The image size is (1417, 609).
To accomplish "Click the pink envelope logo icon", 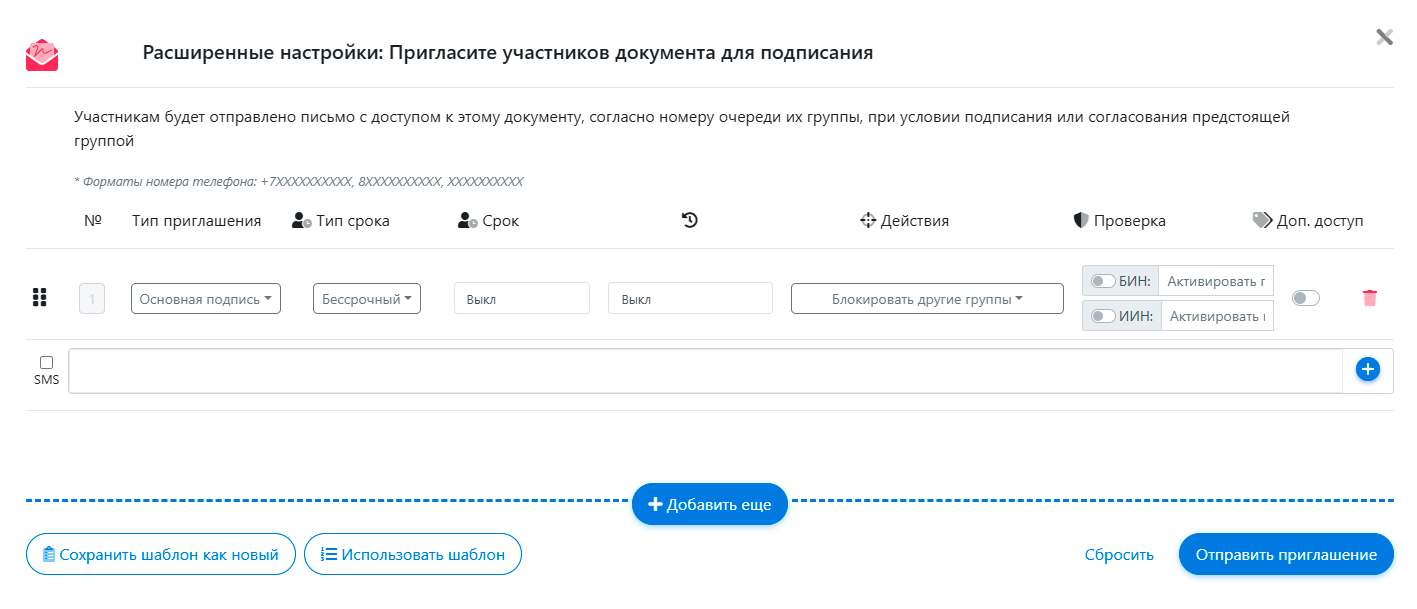I will pos(42,55).
